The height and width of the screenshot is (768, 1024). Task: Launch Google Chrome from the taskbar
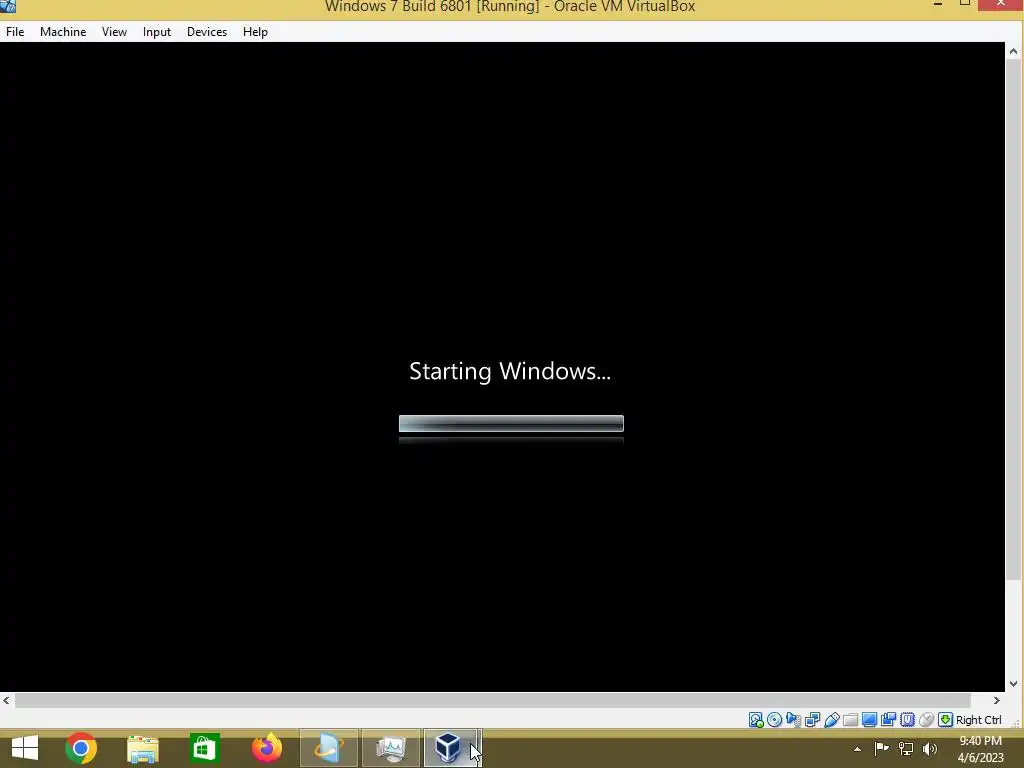81,748
